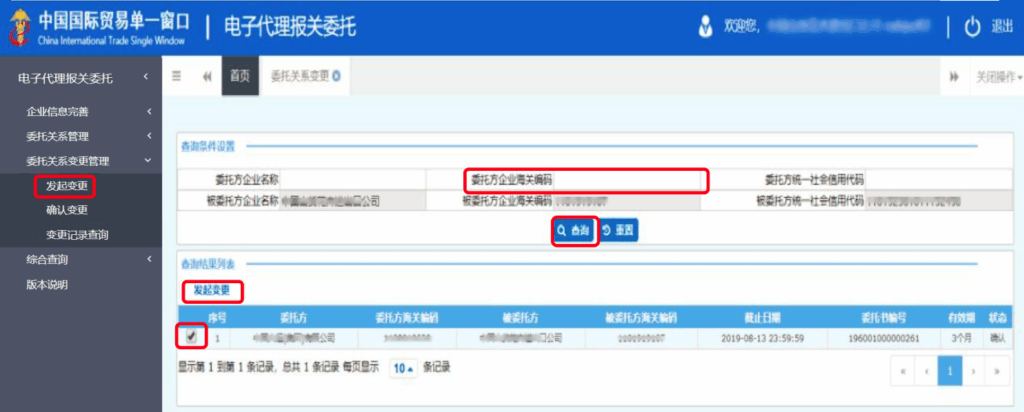1024x412 pixels.
Task: Go to the first page with the « button
Action: (903, 371)
